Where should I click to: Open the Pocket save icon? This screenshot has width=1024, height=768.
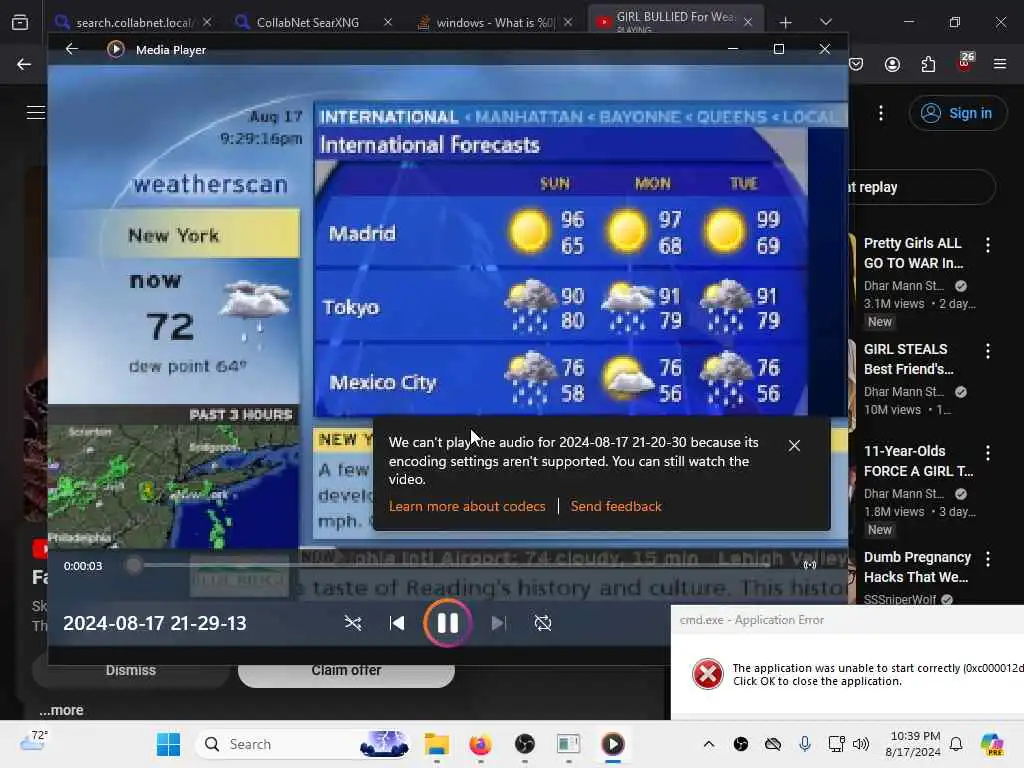click(x=856, y=64)
